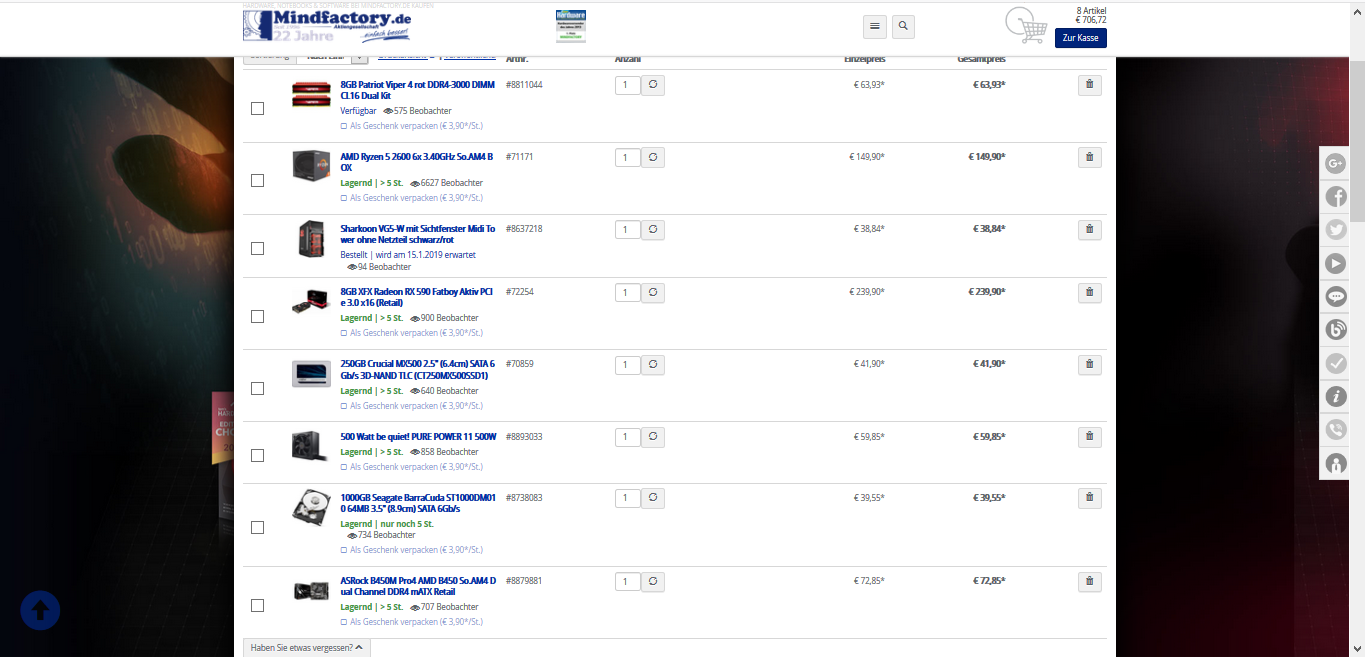The image size is (1365, 657).
Task: Delete the be quiet! PURE POWER item
Action: pyautogui.click(x=1090, y=437)
